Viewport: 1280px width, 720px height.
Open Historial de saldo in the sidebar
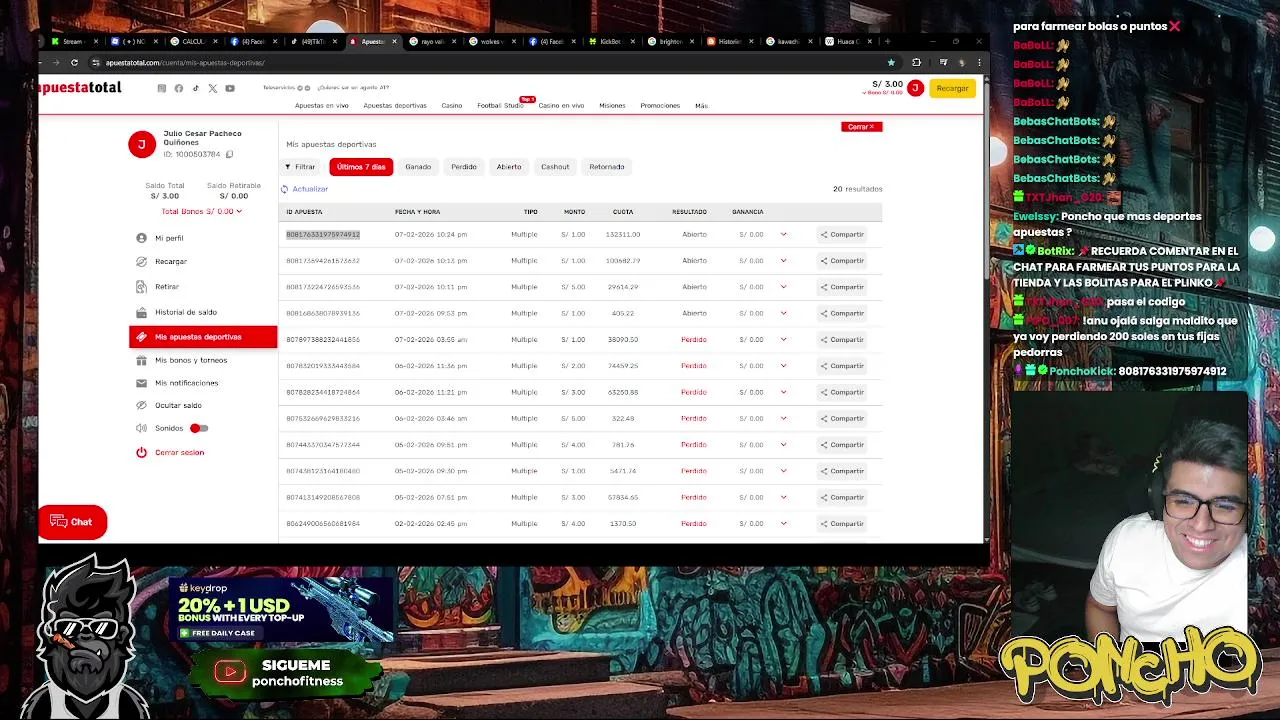(177, 312)
